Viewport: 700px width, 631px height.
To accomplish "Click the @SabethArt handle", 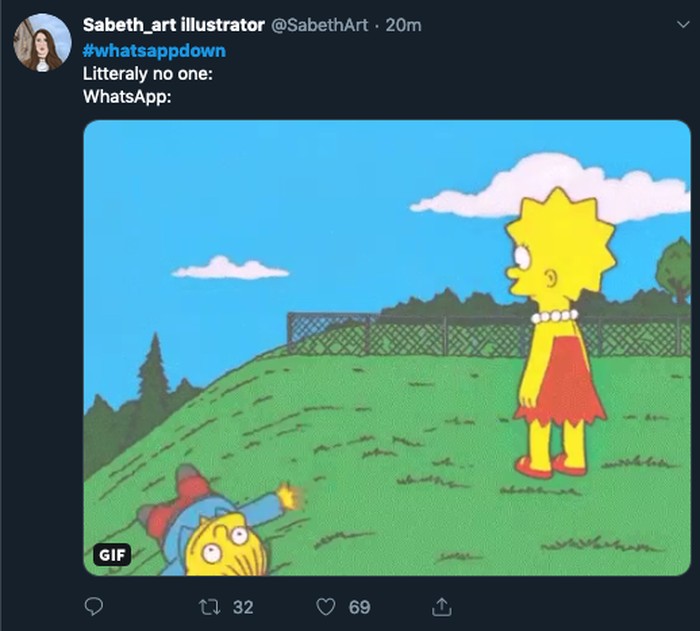I will click(x=320, y=25).
